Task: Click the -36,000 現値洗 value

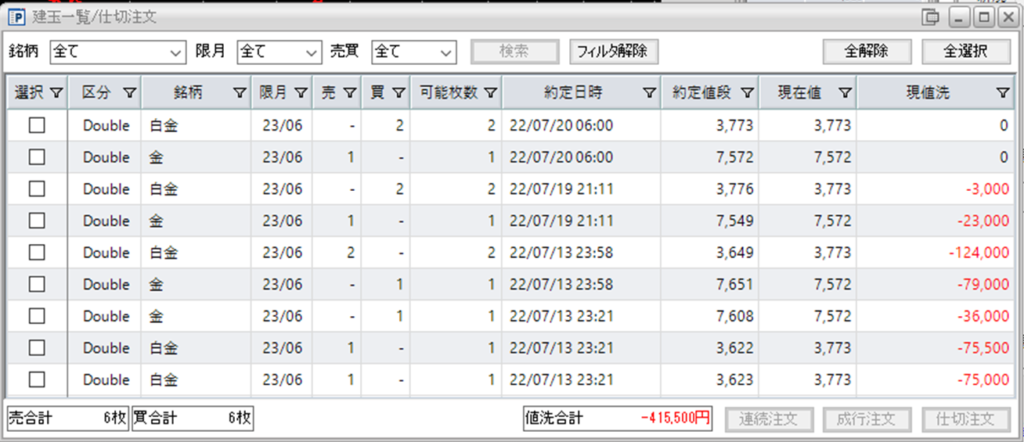Action: [985, 316]
